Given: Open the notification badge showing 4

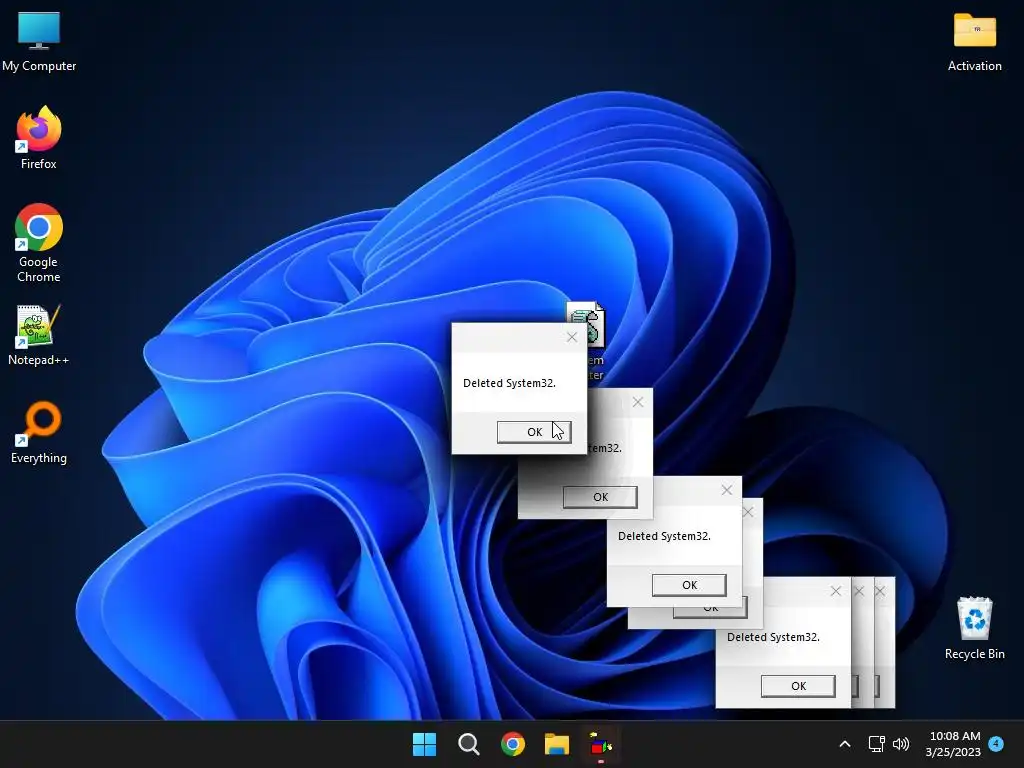Looking at the screenshot, I should point(996,743).
